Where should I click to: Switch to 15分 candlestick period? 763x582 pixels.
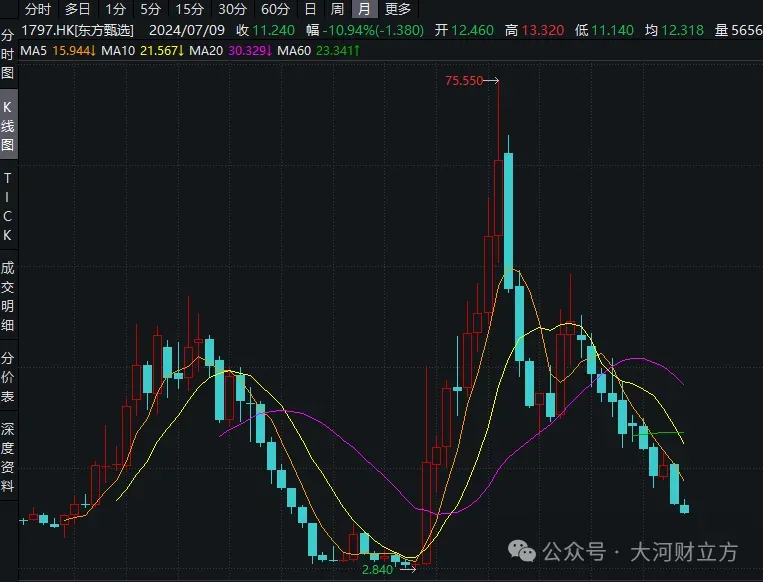click(x=189, y=9)
